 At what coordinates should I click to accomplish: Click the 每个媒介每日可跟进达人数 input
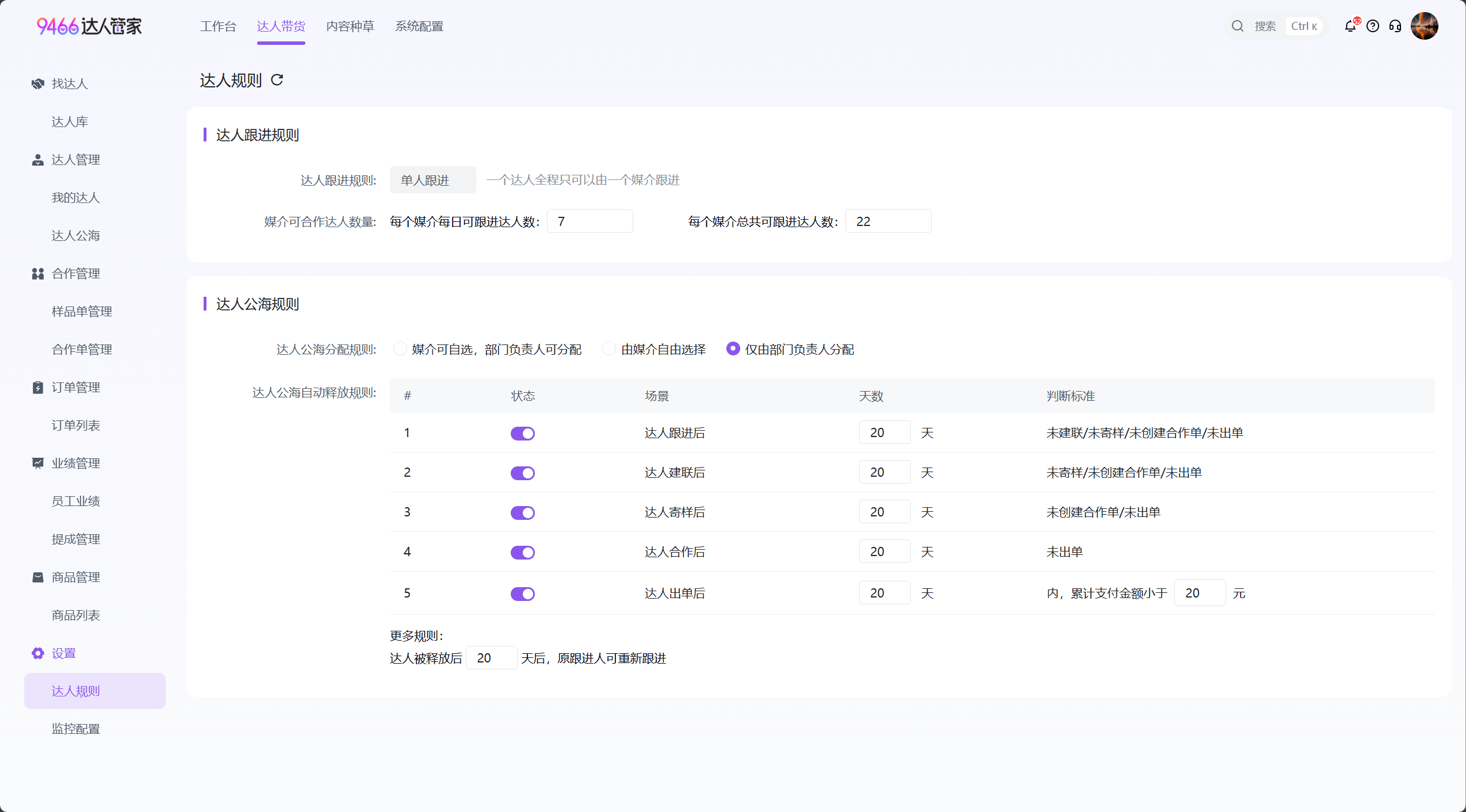click(x=590, y=221)
